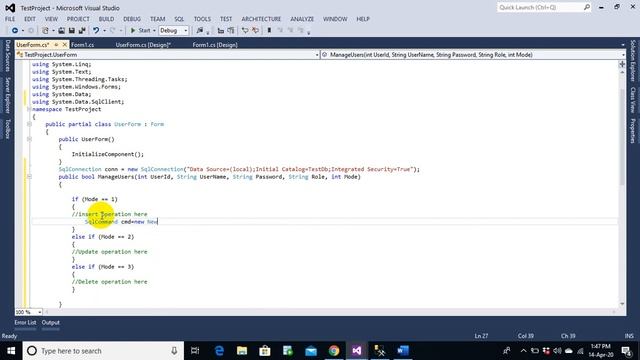
Task: Click the Find in Files toolbar icon
Action: click(x=200, y=31)
